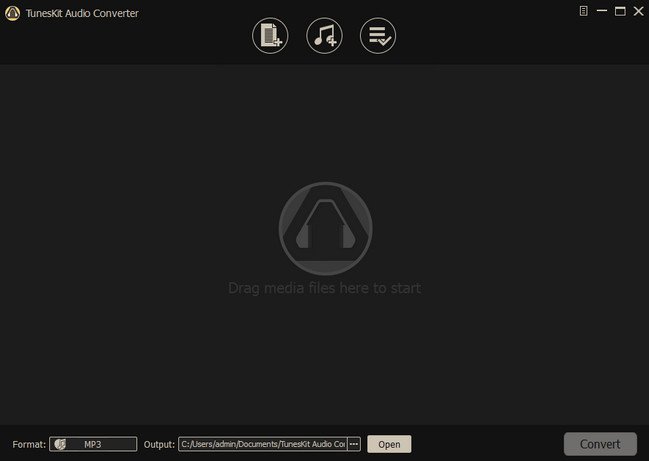Click the audio icon inside Format box
Screen dimensions: 649x461
pyautogui.click(x=61, y=444)
